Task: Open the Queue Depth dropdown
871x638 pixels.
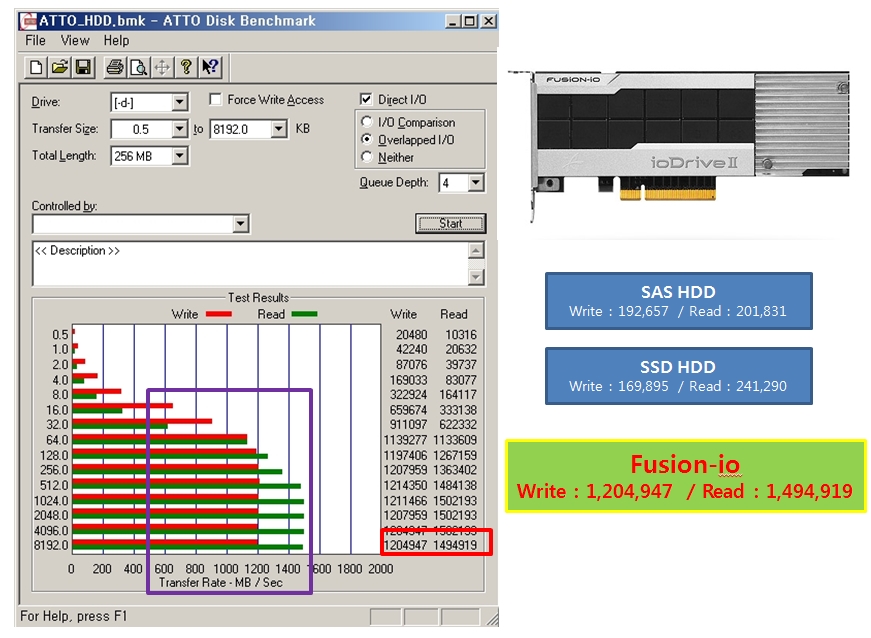Action: click(475, 183)
